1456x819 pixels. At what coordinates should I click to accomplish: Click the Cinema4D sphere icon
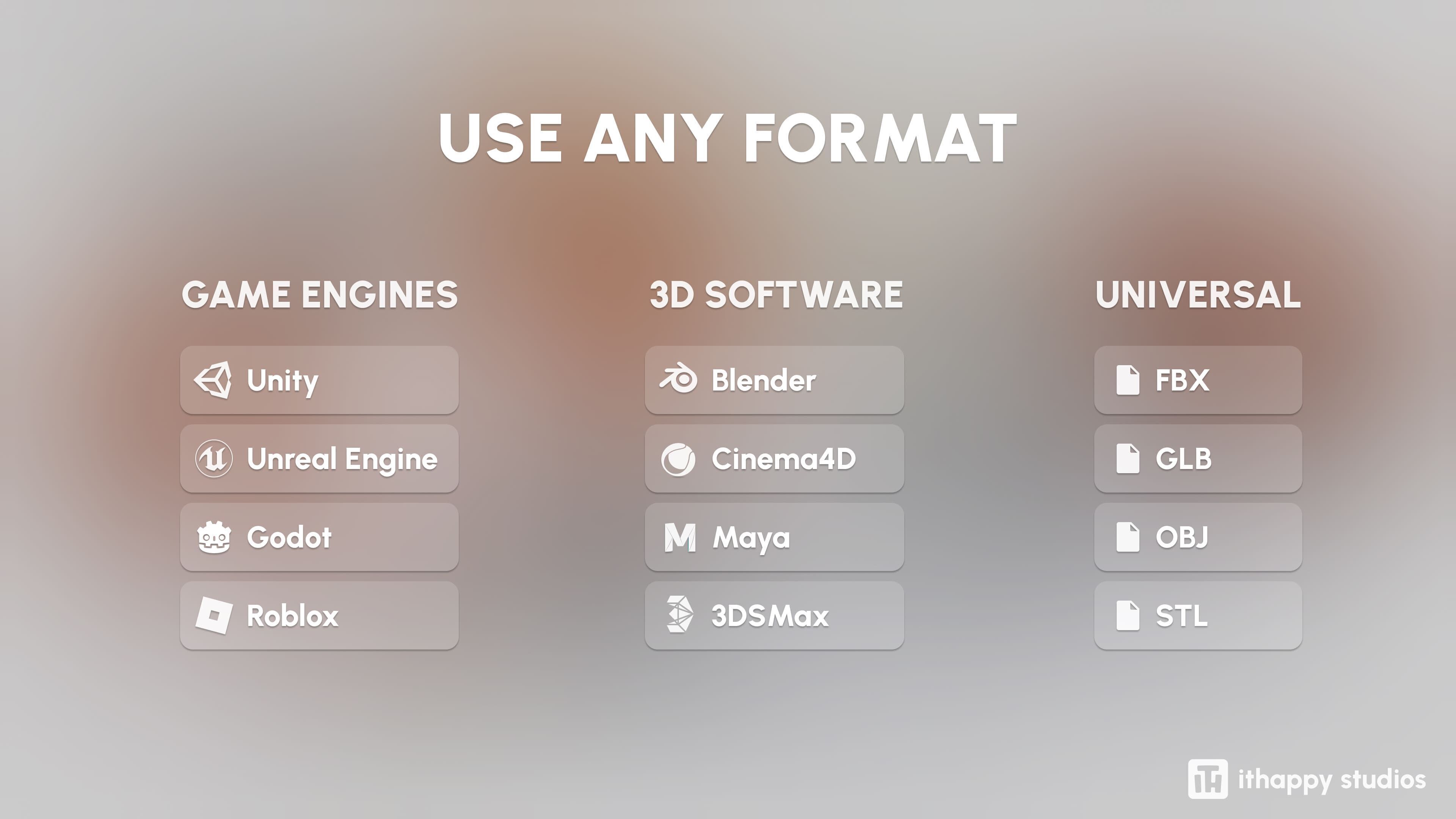[678, 459]
